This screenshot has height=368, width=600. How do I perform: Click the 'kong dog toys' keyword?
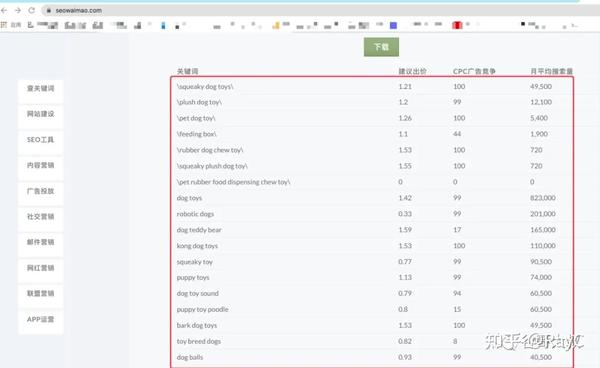tap(197, 246)
